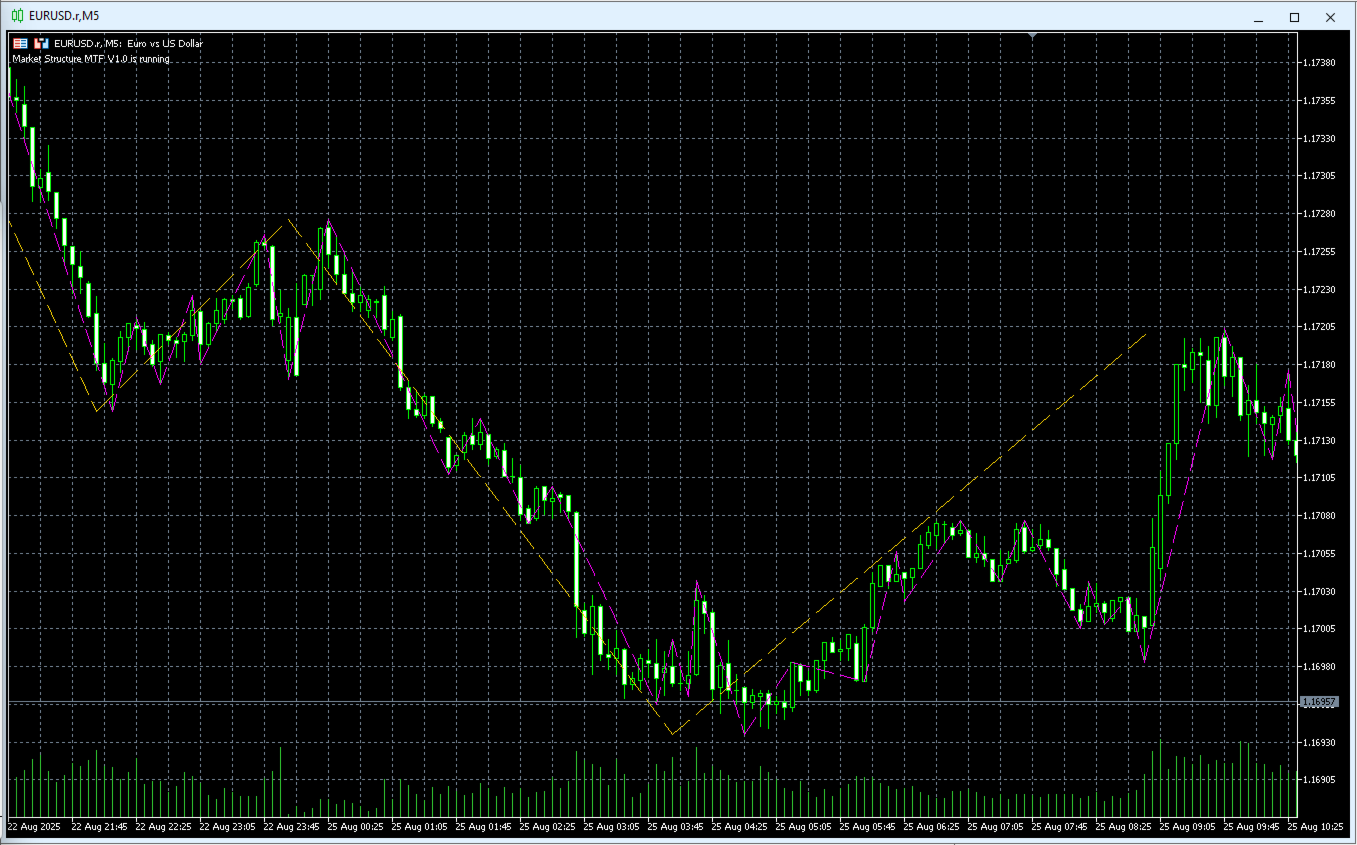This screenshot has height=845, width=1357.
Task: Close the EURUSD.r,M5 chart window
Action: point(1330,17)
